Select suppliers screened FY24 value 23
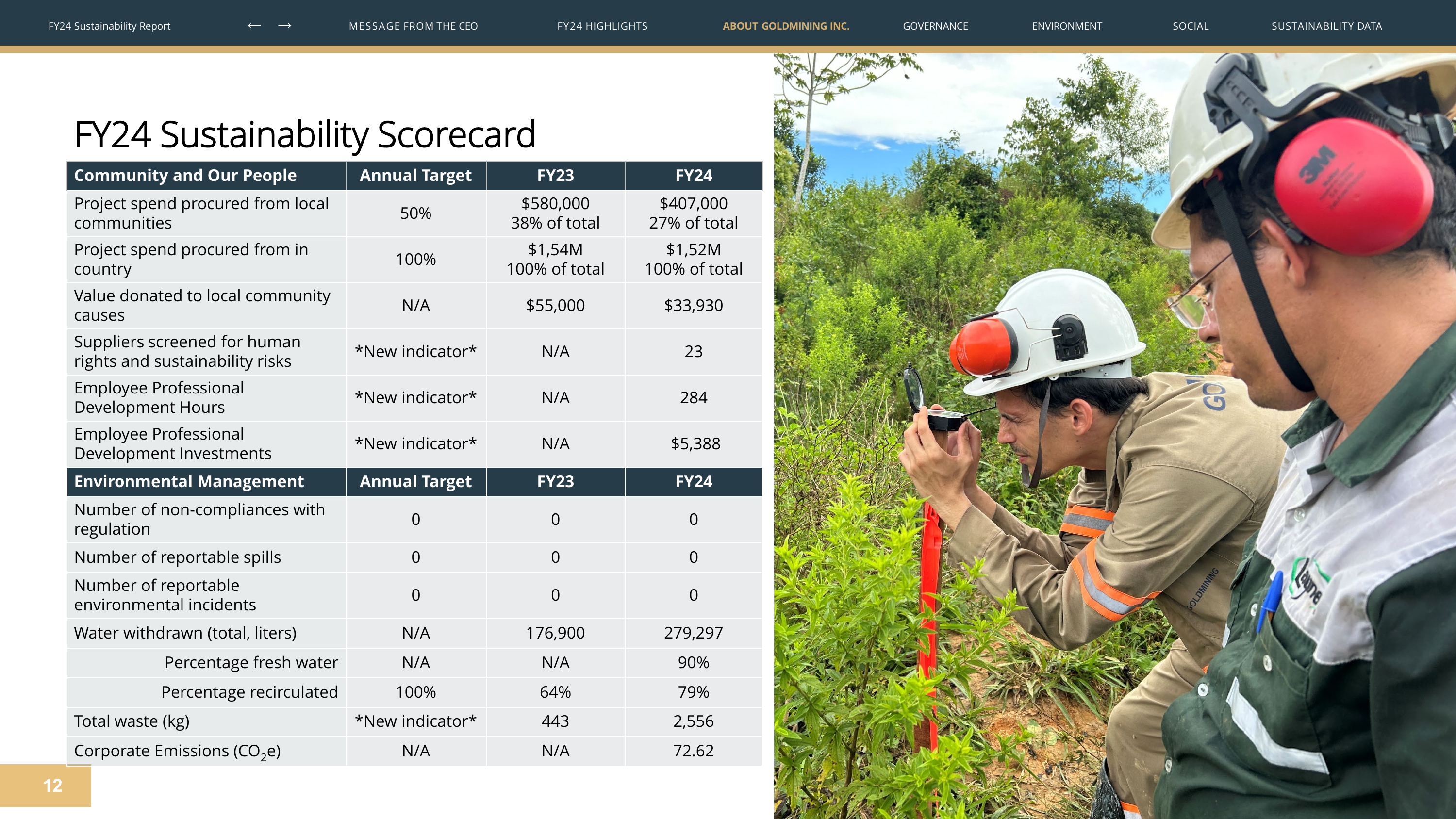The image size is (1456, 819). click(x=693, y=352)
